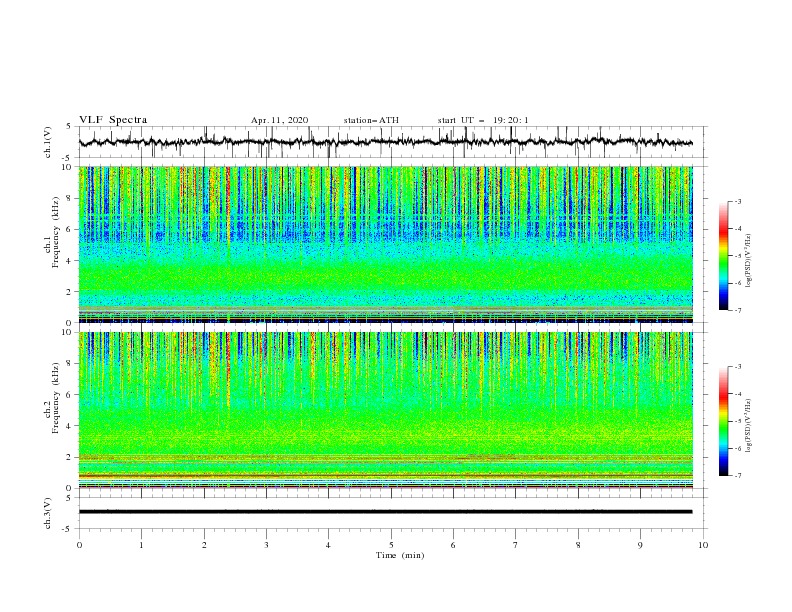Click the "2" tick on the time axis

click(x=204, y=545)
